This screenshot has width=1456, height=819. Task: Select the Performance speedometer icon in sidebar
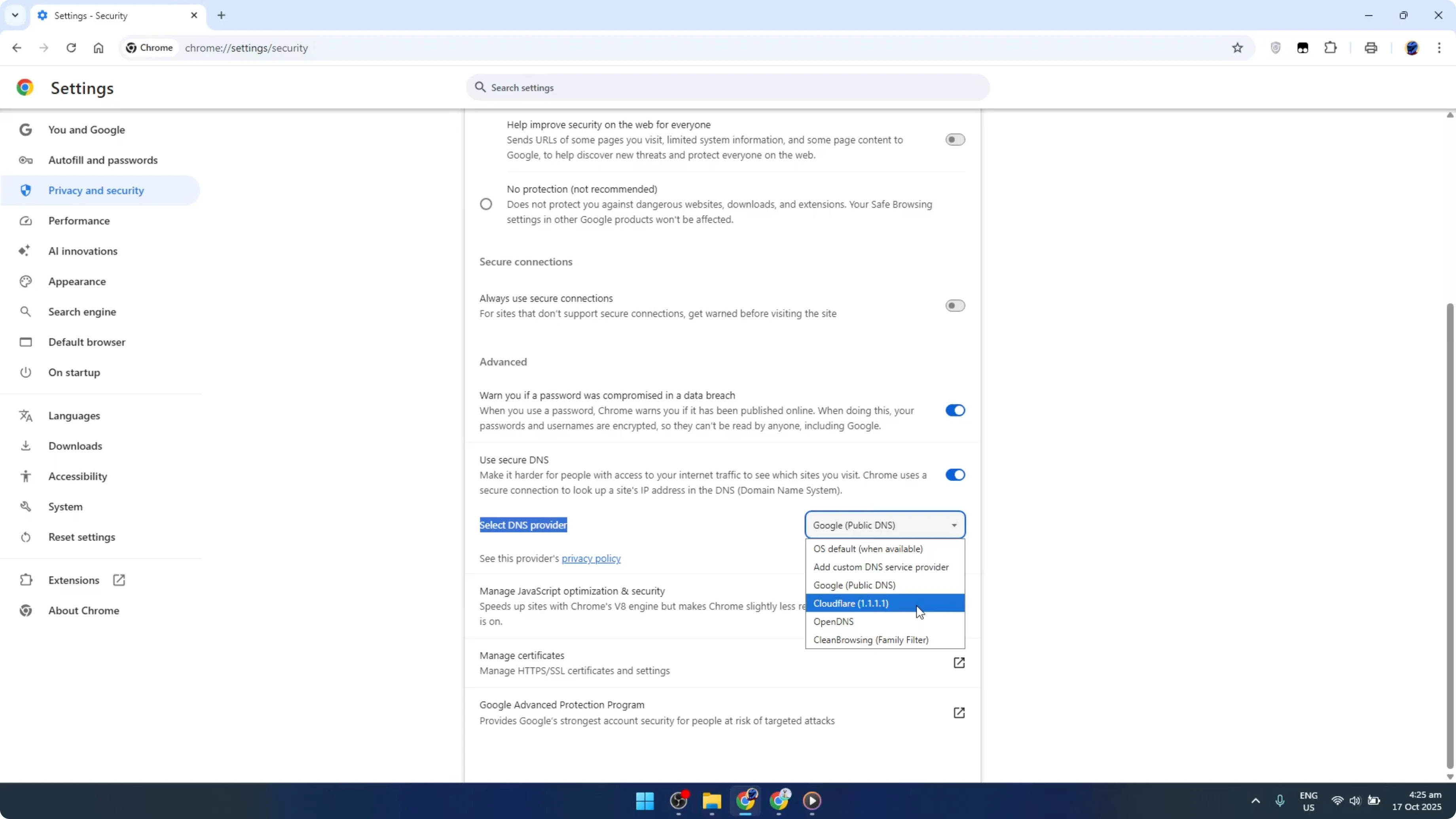[25, 220]
